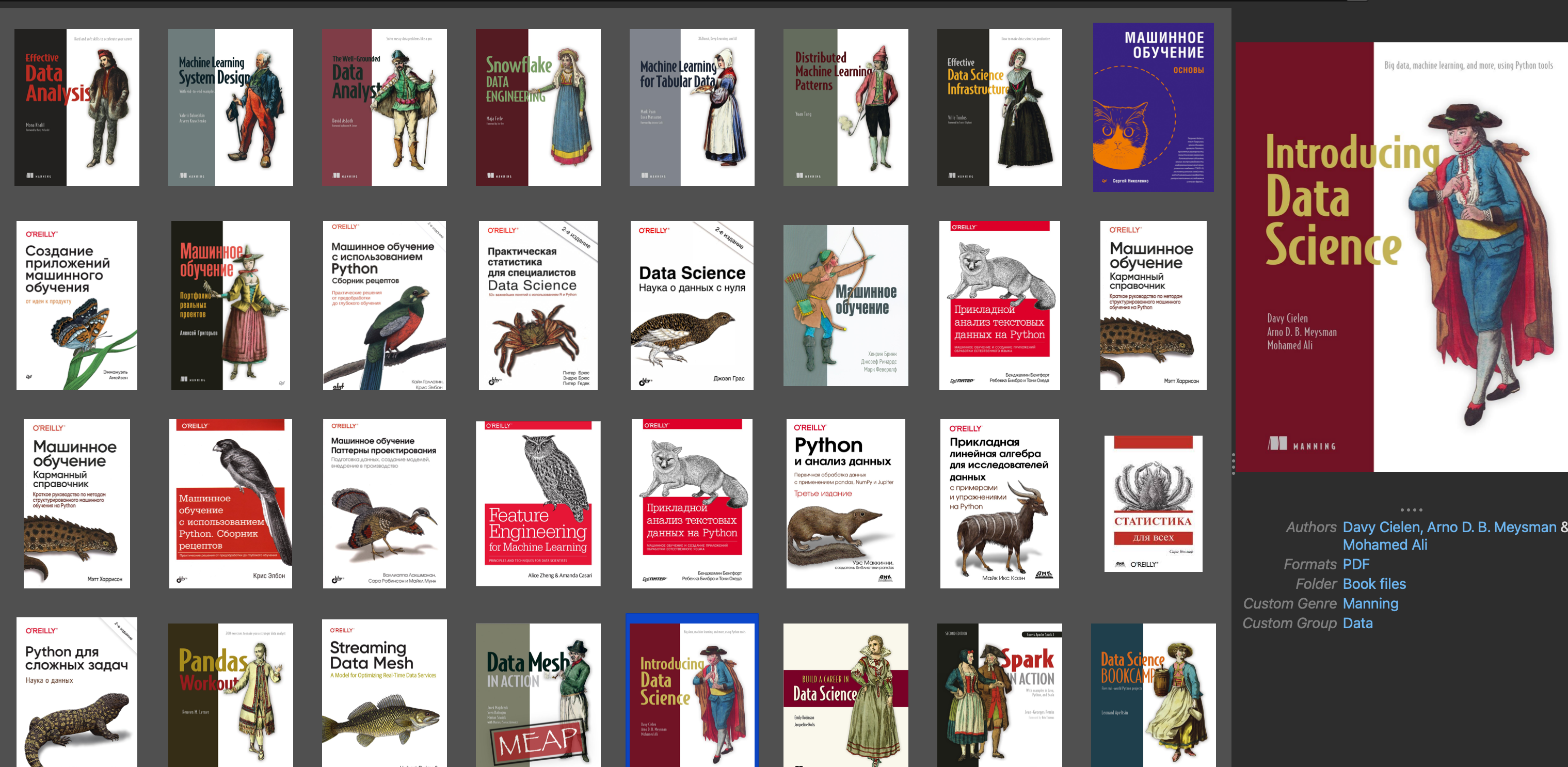Click the vertical splitter handle beside details panel
Viewport: 1568px width, 767px height.
[x=1233, y=463]
